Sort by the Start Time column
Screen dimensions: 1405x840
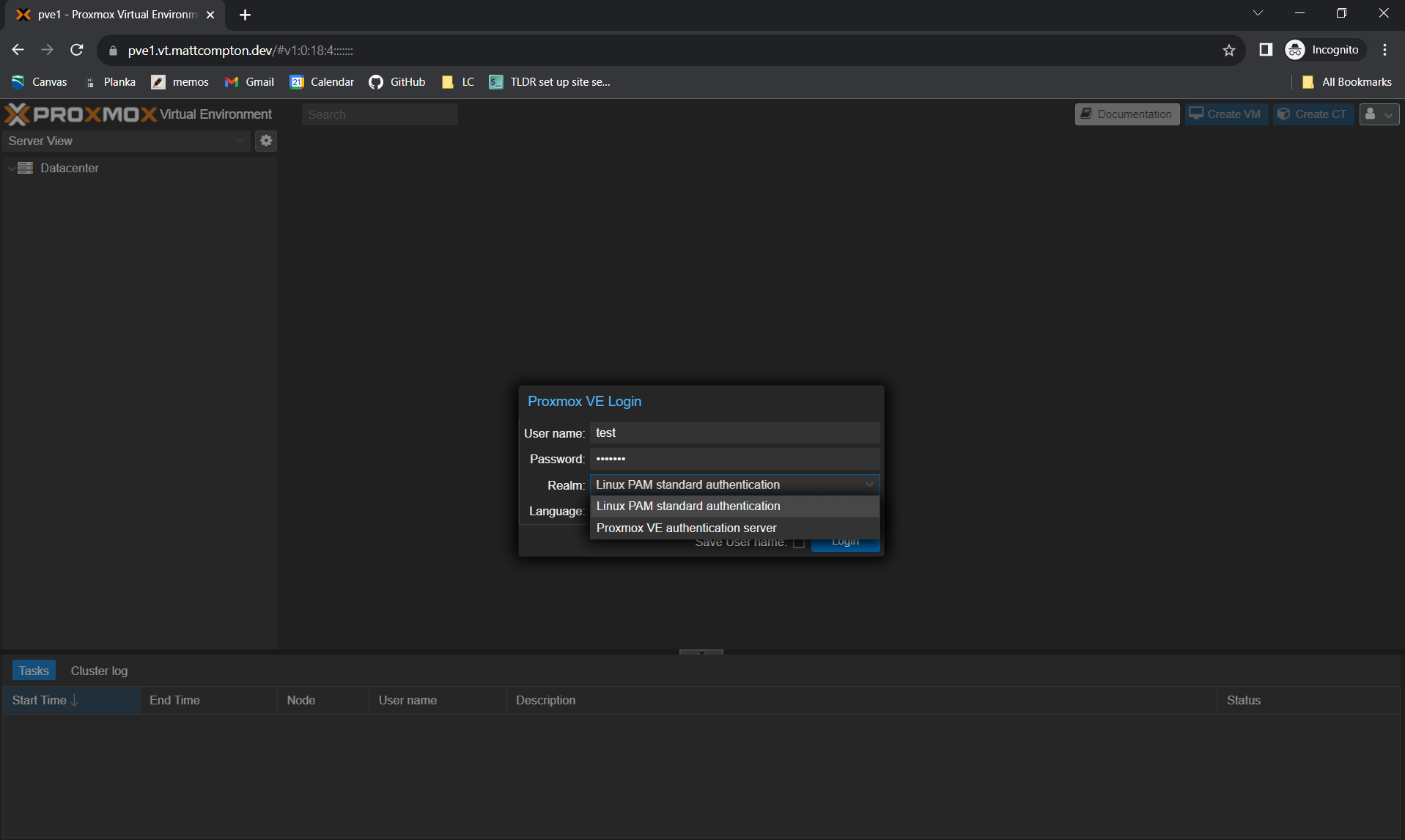[x=71, y=700]
